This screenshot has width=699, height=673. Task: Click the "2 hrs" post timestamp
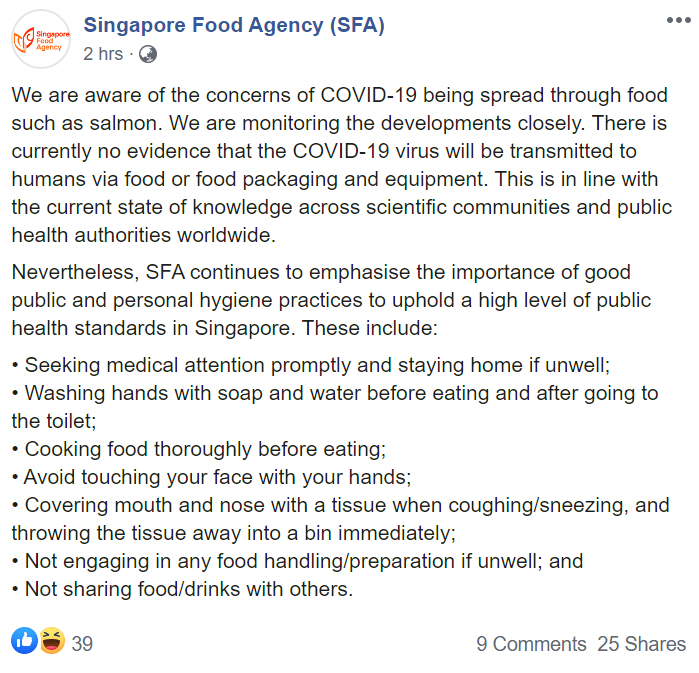pos(103,54)
